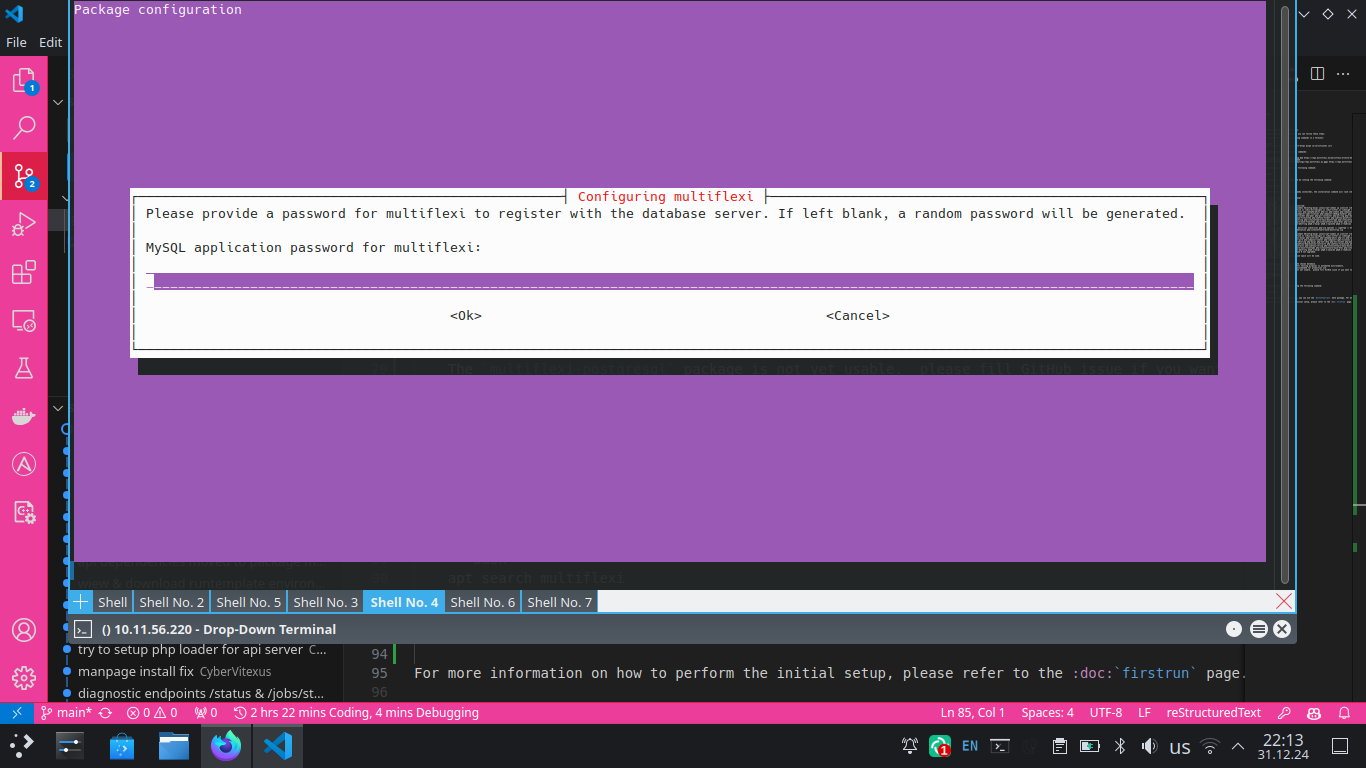Click the synchronize changes icon

[105, 713]
